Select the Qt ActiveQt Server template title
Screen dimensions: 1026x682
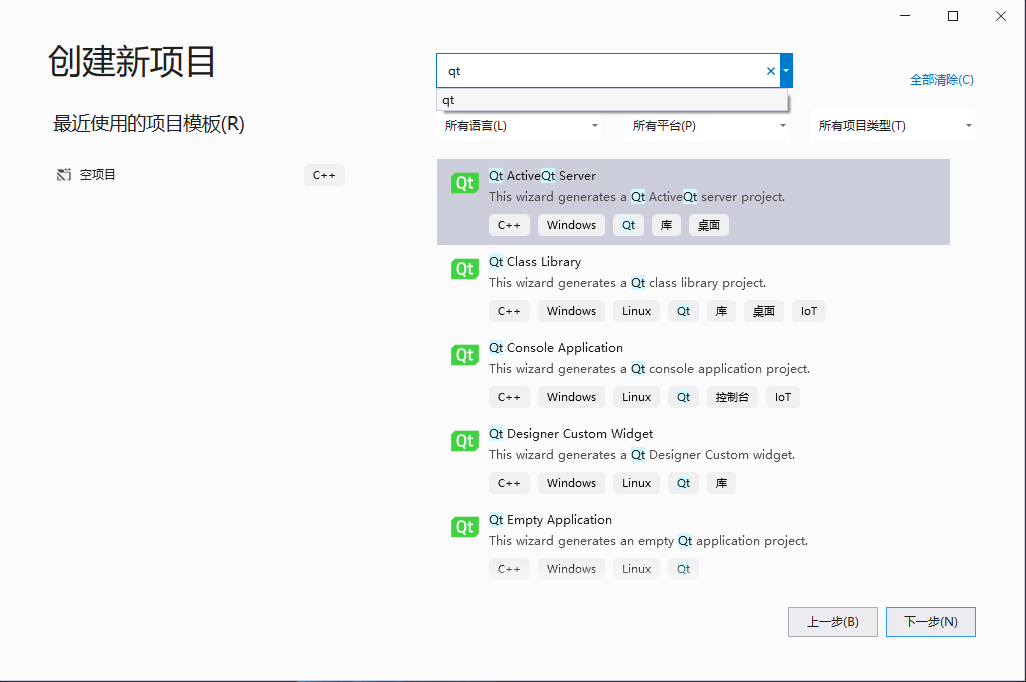coord(542,175)
